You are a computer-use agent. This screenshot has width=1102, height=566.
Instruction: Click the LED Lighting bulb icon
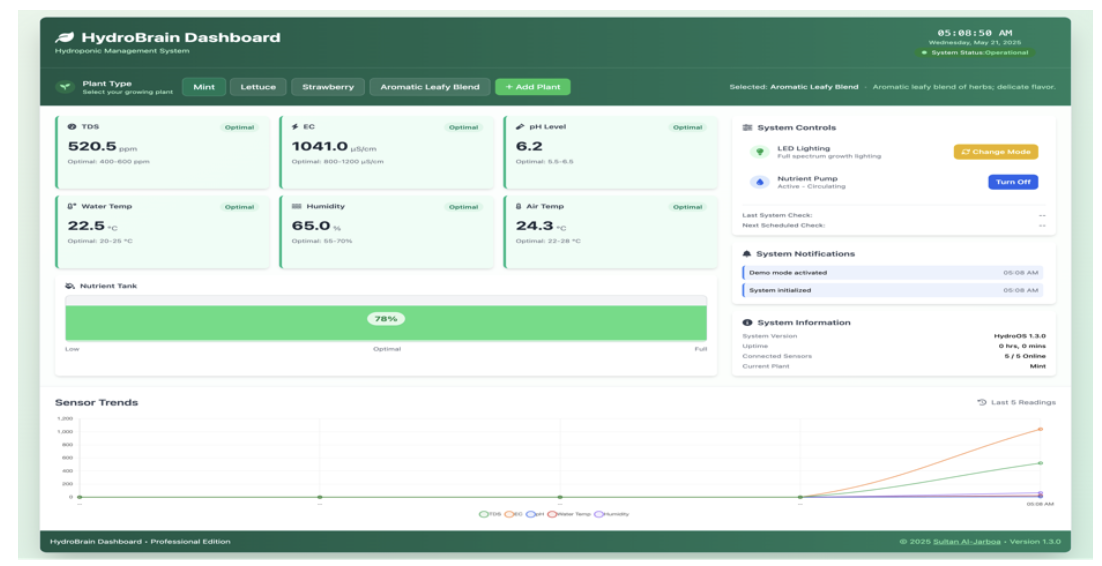tap(759, 152)
